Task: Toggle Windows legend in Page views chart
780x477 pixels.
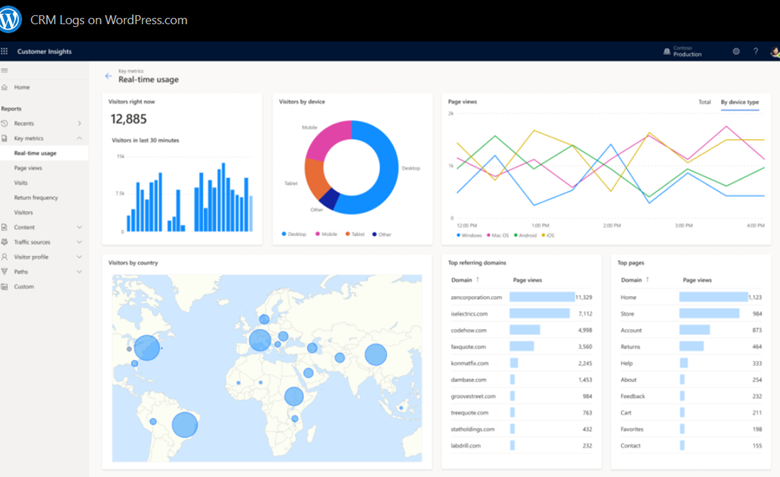Action: click(469, 235)
